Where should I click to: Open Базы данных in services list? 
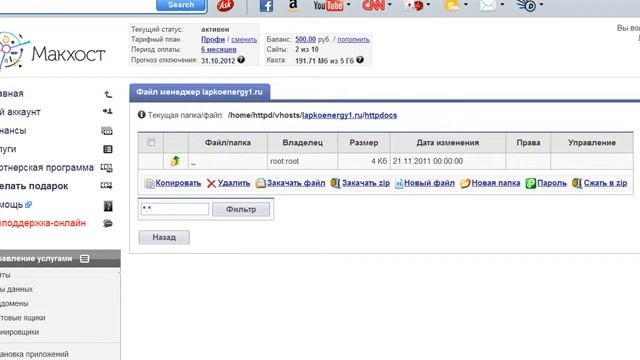[x=16, y=289]
